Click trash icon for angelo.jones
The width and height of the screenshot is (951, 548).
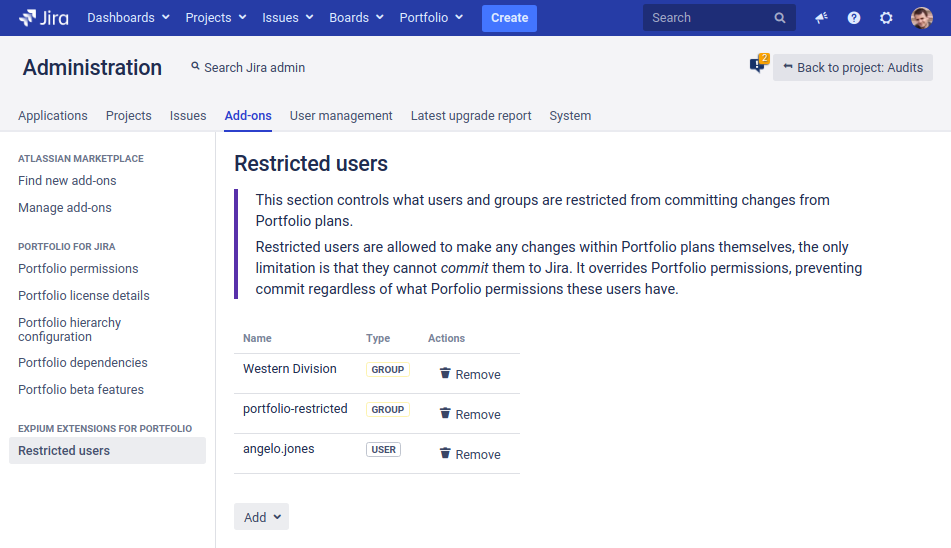445,453
